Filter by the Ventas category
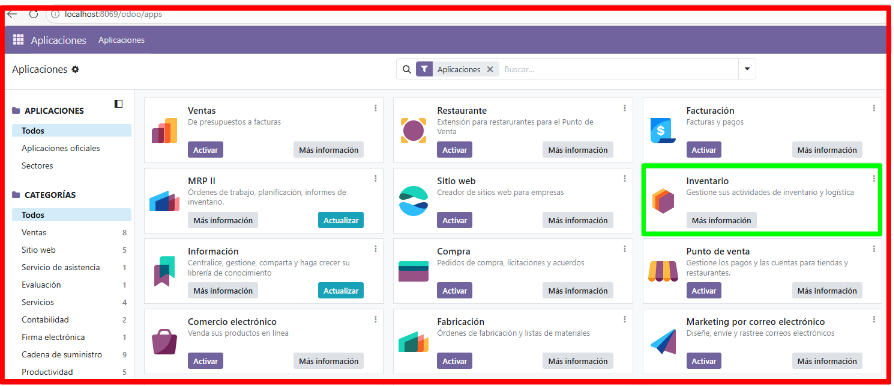This screenshot has height=386, width=894. point(71,233)
